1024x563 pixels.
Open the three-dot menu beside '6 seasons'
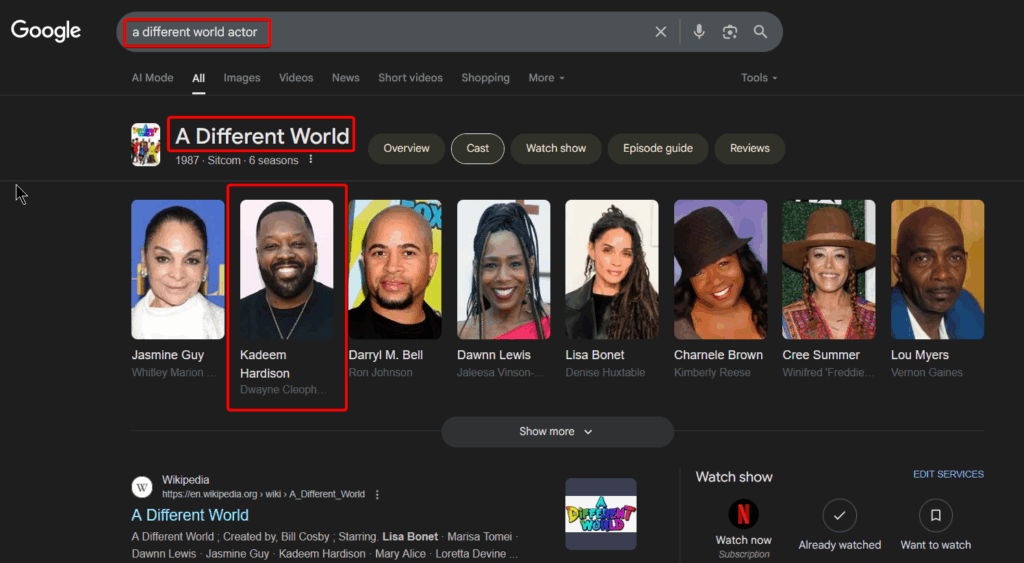311,159
